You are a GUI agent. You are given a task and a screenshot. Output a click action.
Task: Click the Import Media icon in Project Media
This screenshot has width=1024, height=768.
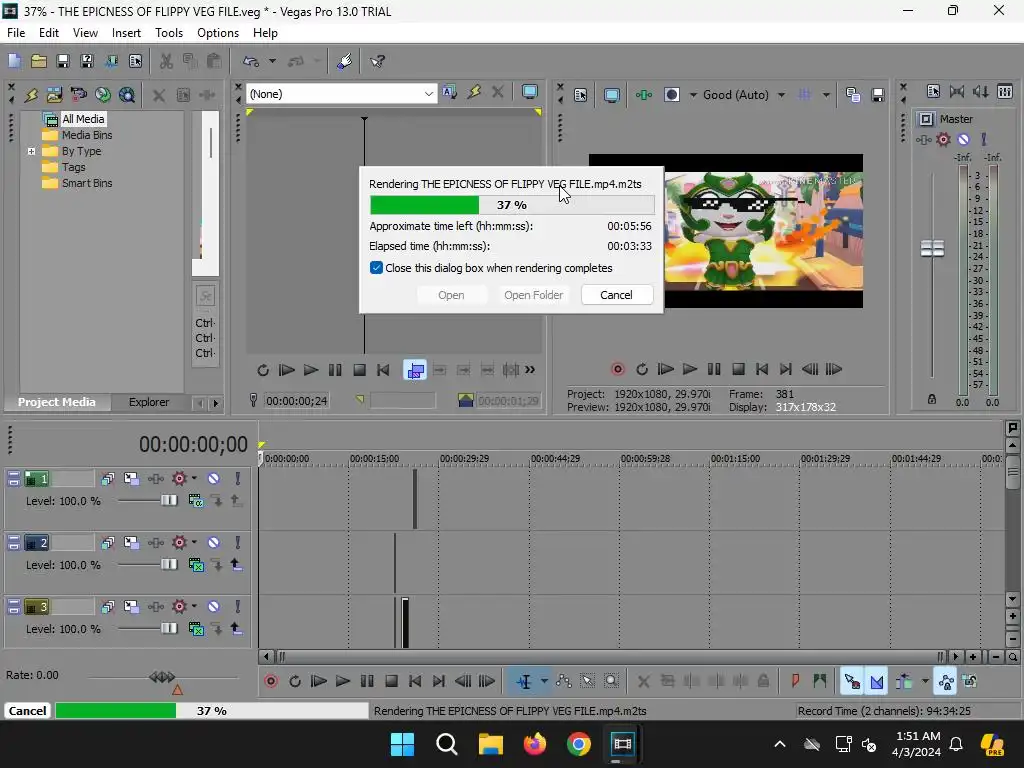(54, 95)
